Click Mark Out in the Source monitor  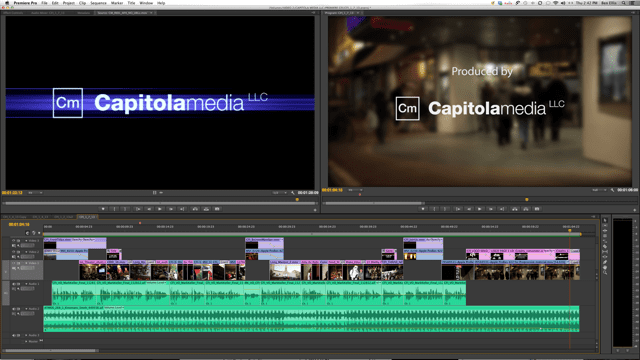125,209
